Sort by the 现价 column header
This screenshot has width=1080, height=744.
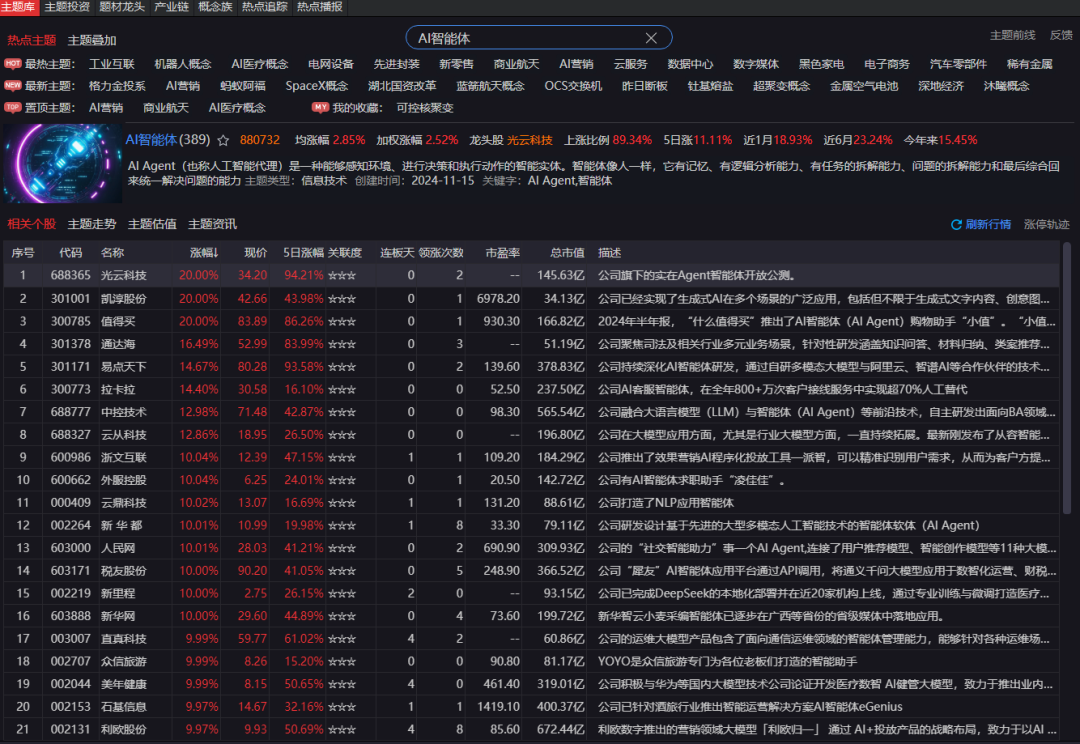pos(256,253)
